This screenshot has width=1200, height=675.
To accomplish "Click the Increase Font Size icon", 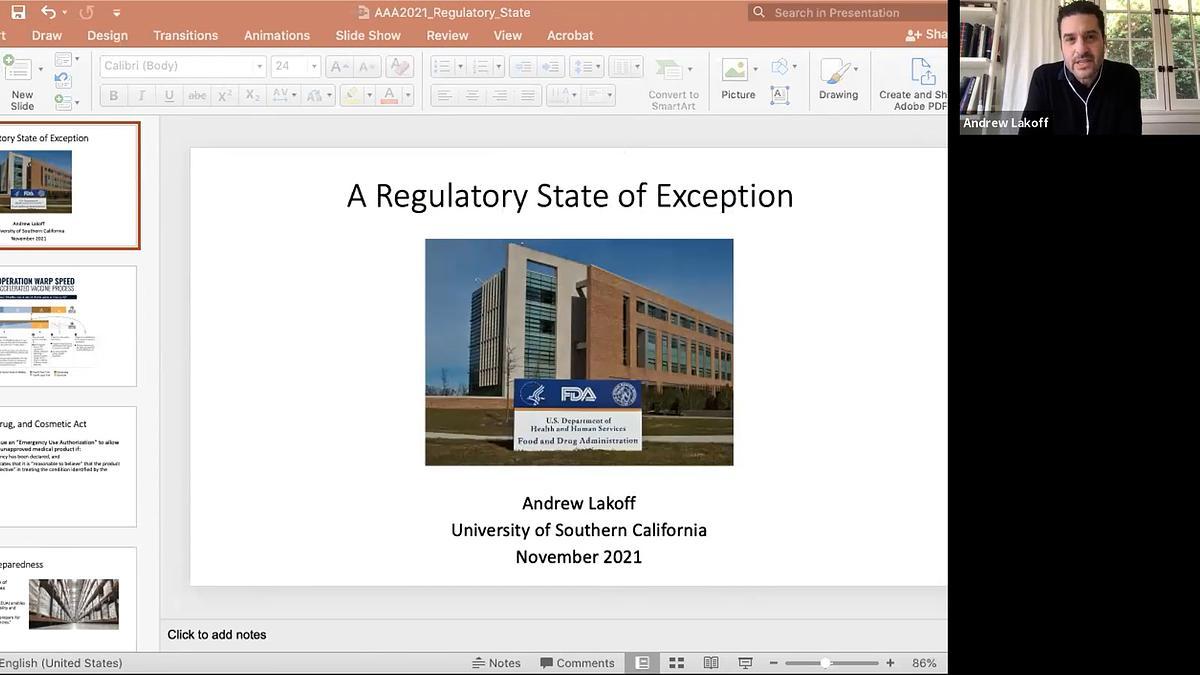I will [339, 66].
